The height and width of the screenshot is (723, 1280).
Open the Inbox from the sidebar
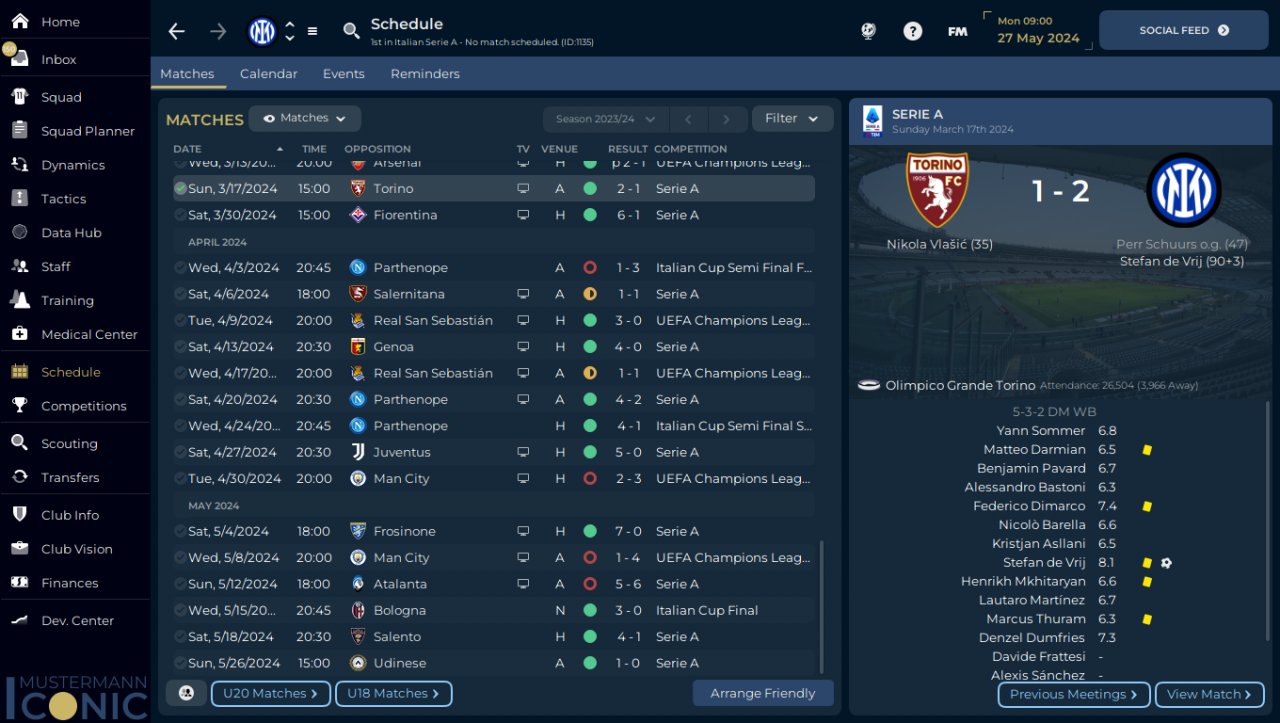click(58, 59)
